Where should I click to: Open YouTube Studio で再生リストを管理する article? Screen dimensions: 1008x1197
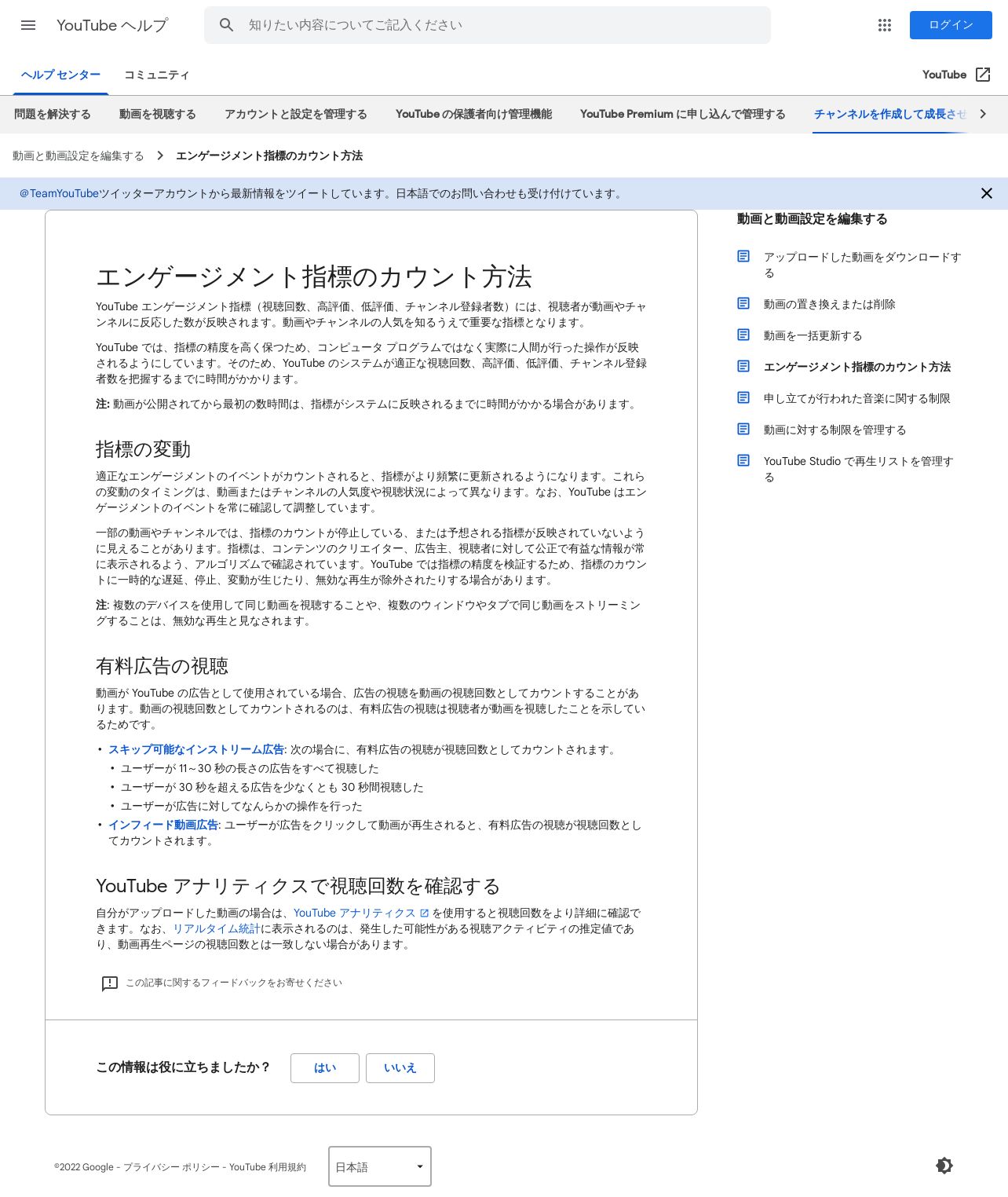(x=859, y=469)
